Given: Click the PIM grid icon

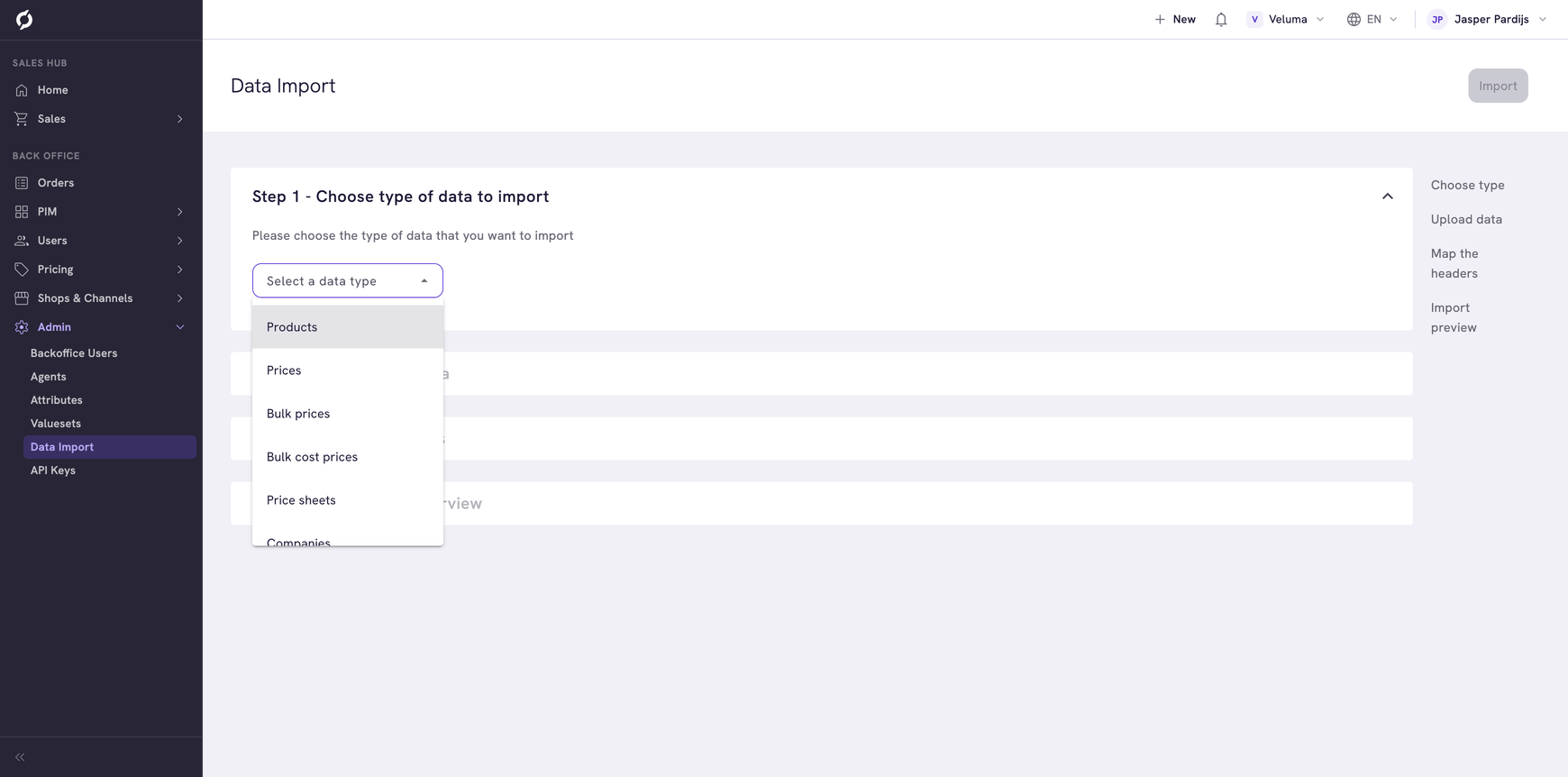Looking at the screenshot, I should tap(22, 212).
